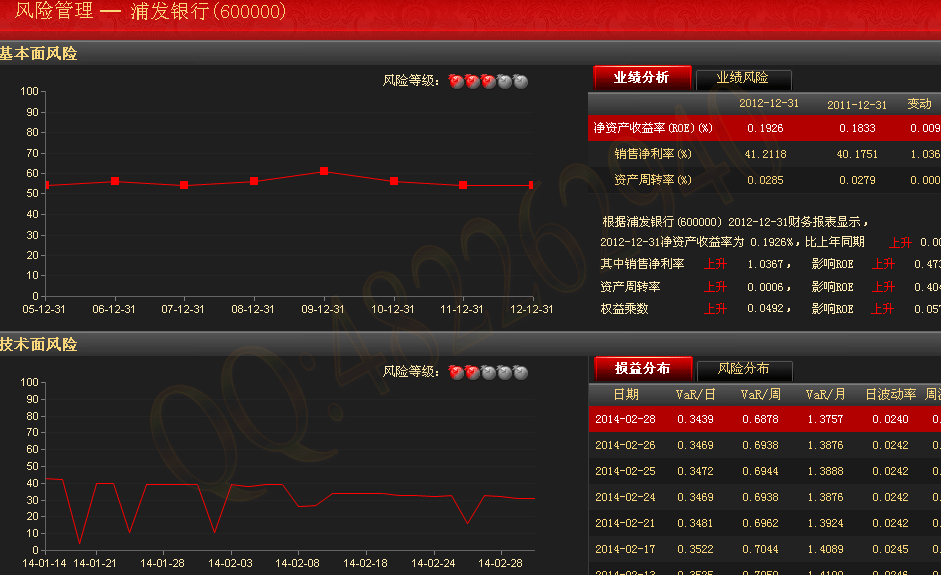Click third red risk ball in 基本面风险
This screenshot has width=941, height=575.
pos(489,82)
